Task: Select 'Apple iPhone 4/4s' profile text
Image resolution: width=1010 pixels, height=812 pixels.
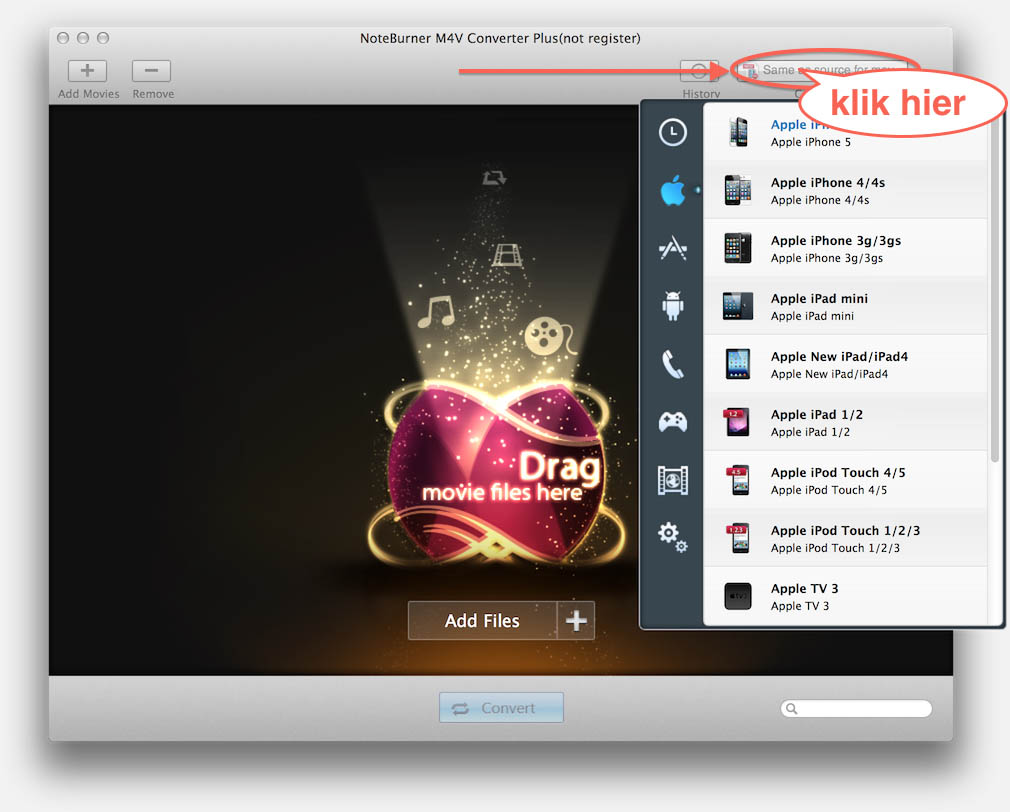Action: click(x=828, y=183)
